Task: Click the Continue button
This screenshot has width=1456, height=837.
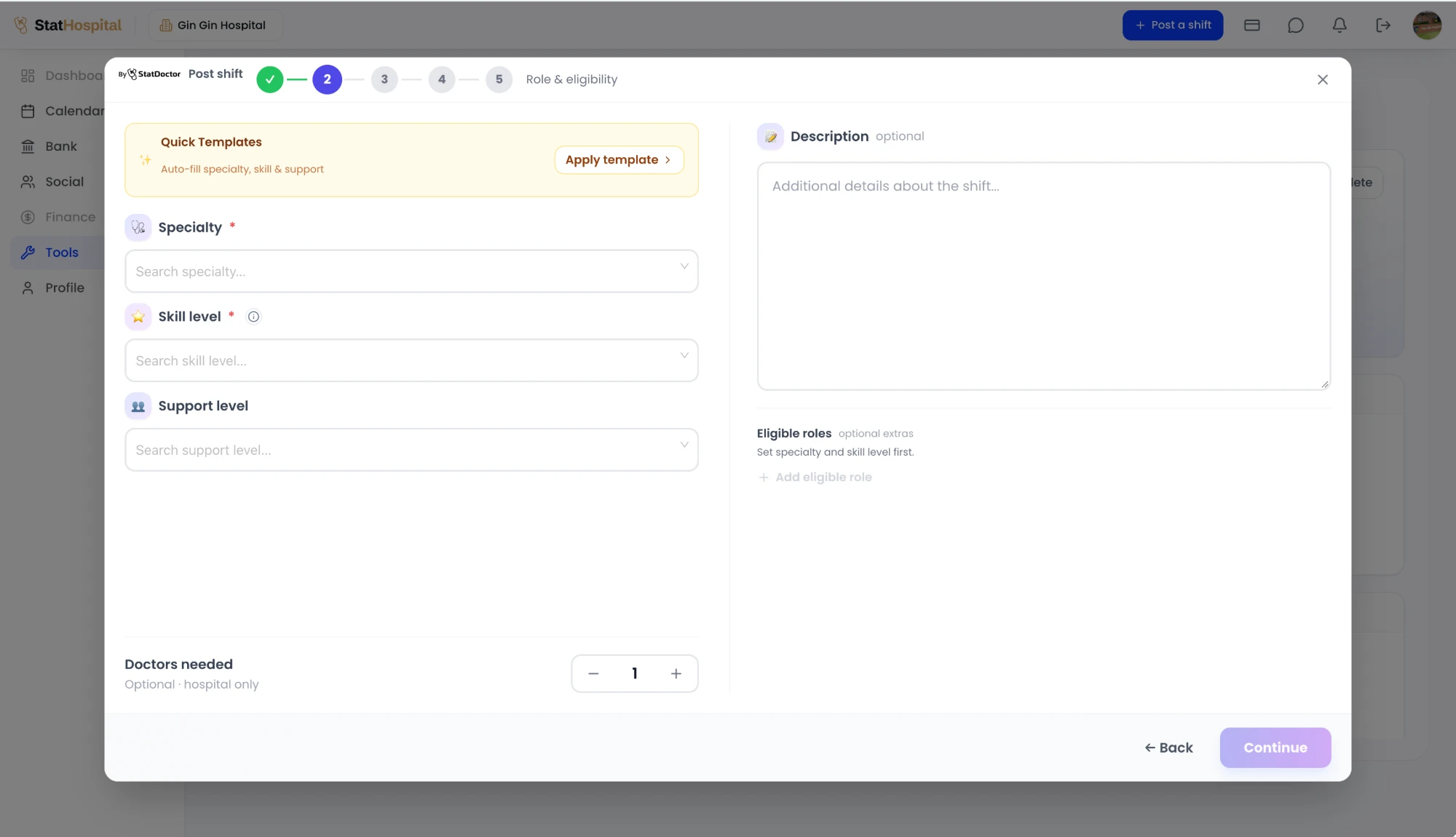Action: (1275, 747)
